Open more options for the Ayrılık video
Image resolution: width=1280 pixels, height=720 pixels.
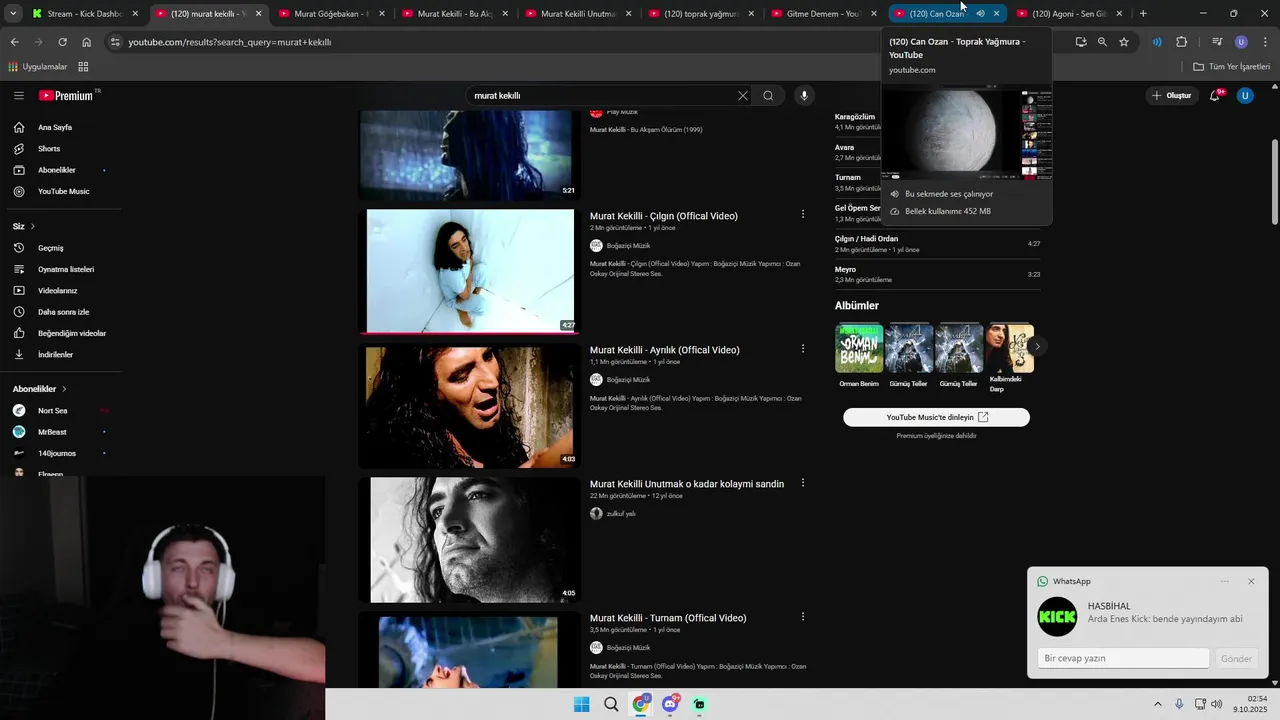(x=803, y=349)
